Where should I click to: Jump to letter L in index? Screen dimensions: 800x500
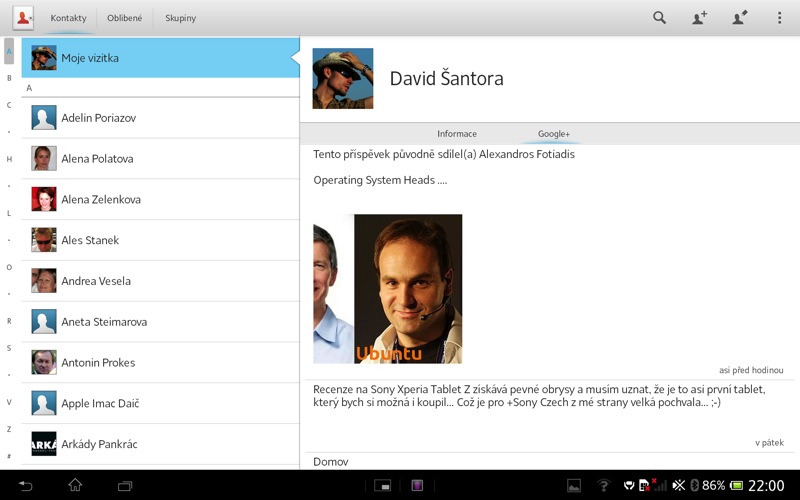coord(9,213)
